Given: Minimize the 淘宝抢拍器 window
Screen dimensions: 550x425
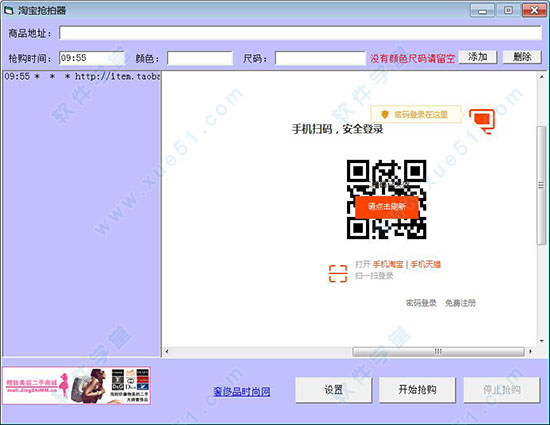Looking at the screenshot, I should tap(482, 11).
